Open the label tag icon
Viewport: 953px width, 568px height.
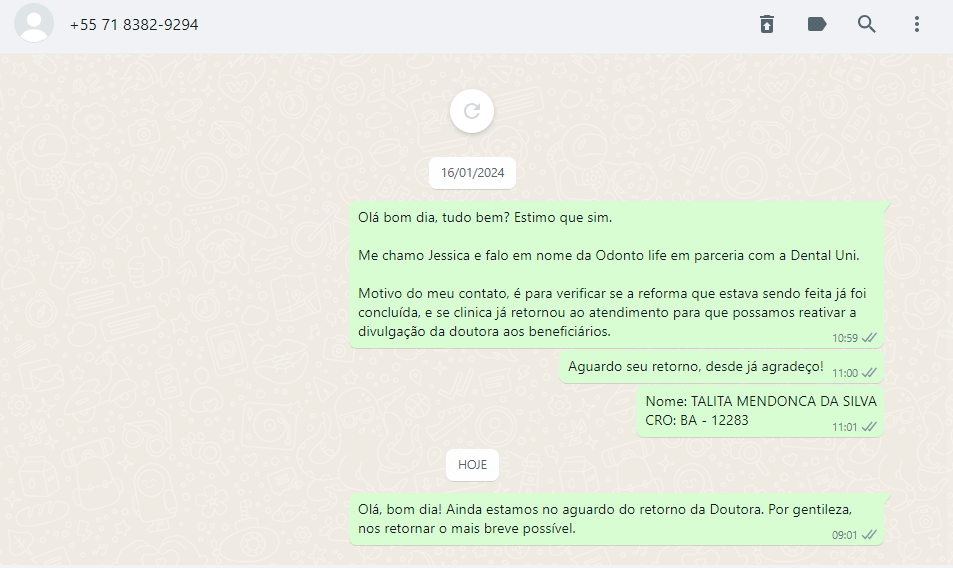[816, 24]
